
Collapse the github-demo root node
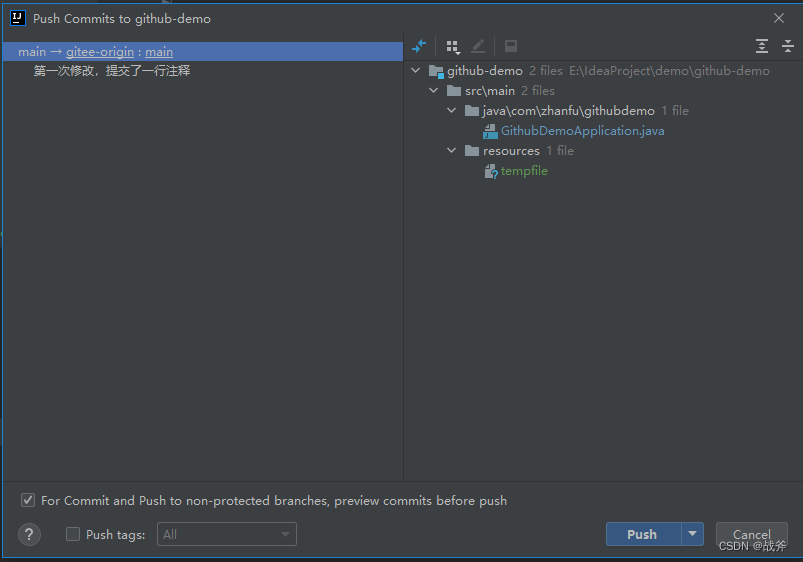pyautogui.click(x=416, y=71)
